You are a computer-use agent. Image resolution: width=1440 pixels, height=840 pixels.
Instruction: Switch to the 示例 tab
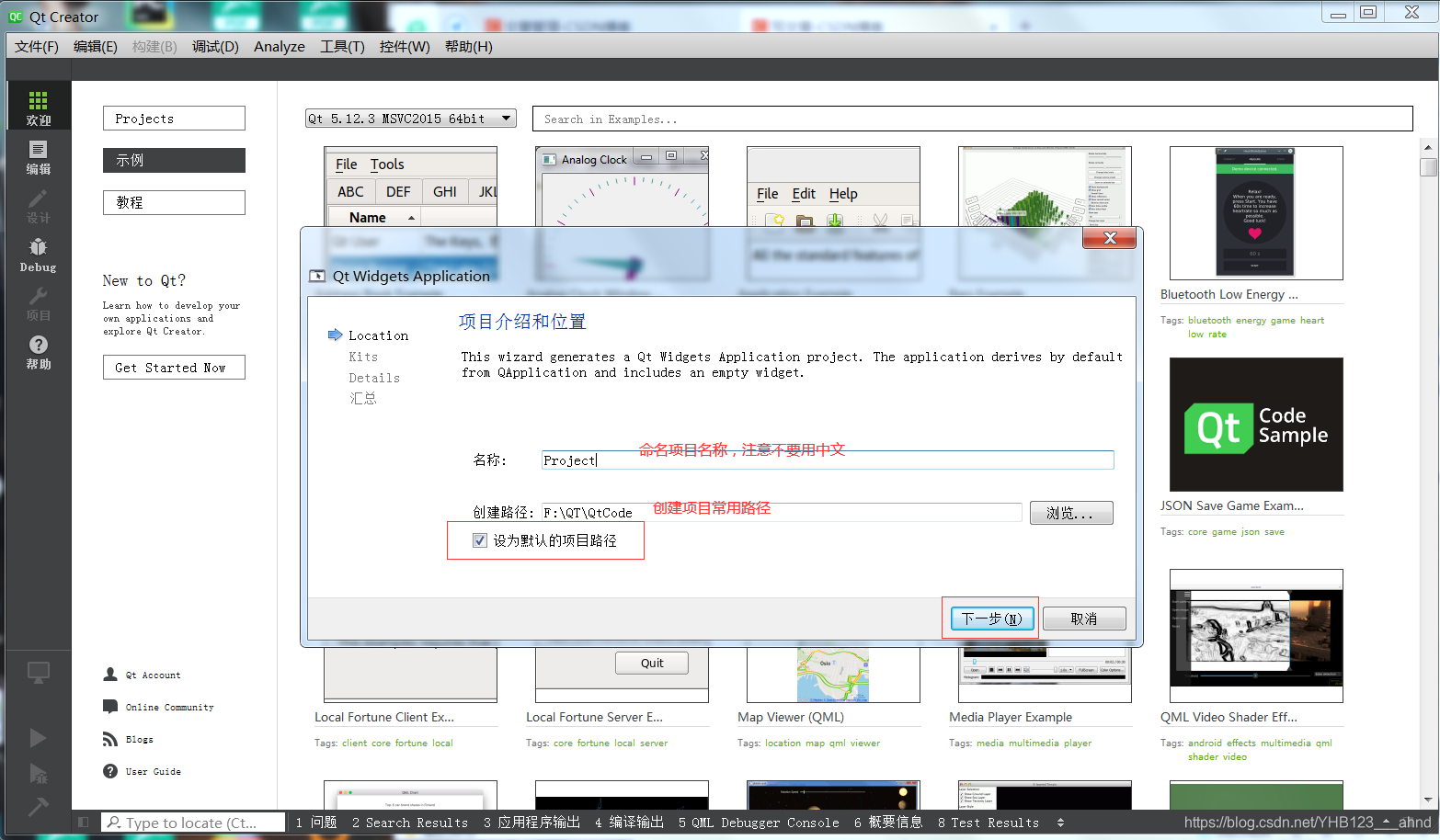click(173, 160)
